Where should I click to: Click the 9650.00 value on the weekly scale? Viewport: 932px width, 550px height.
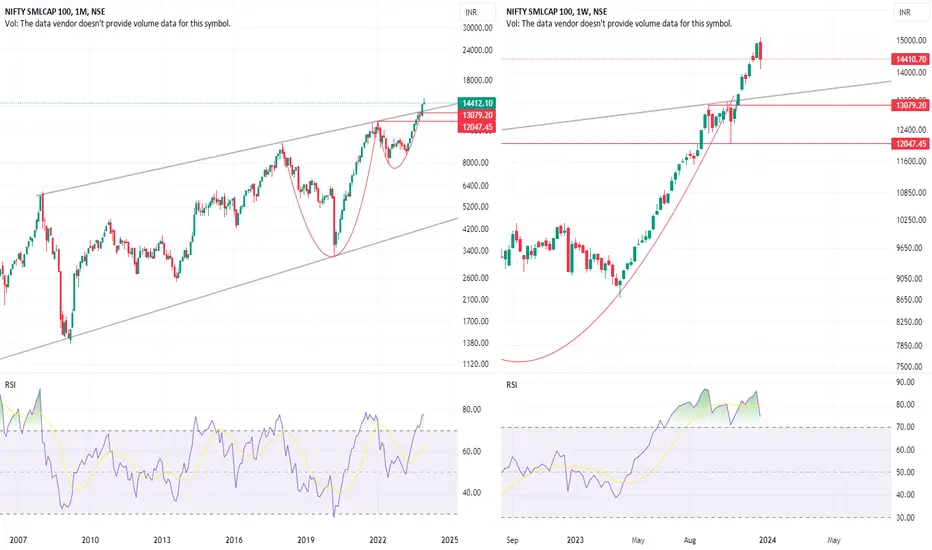click(x=909, y=248)
